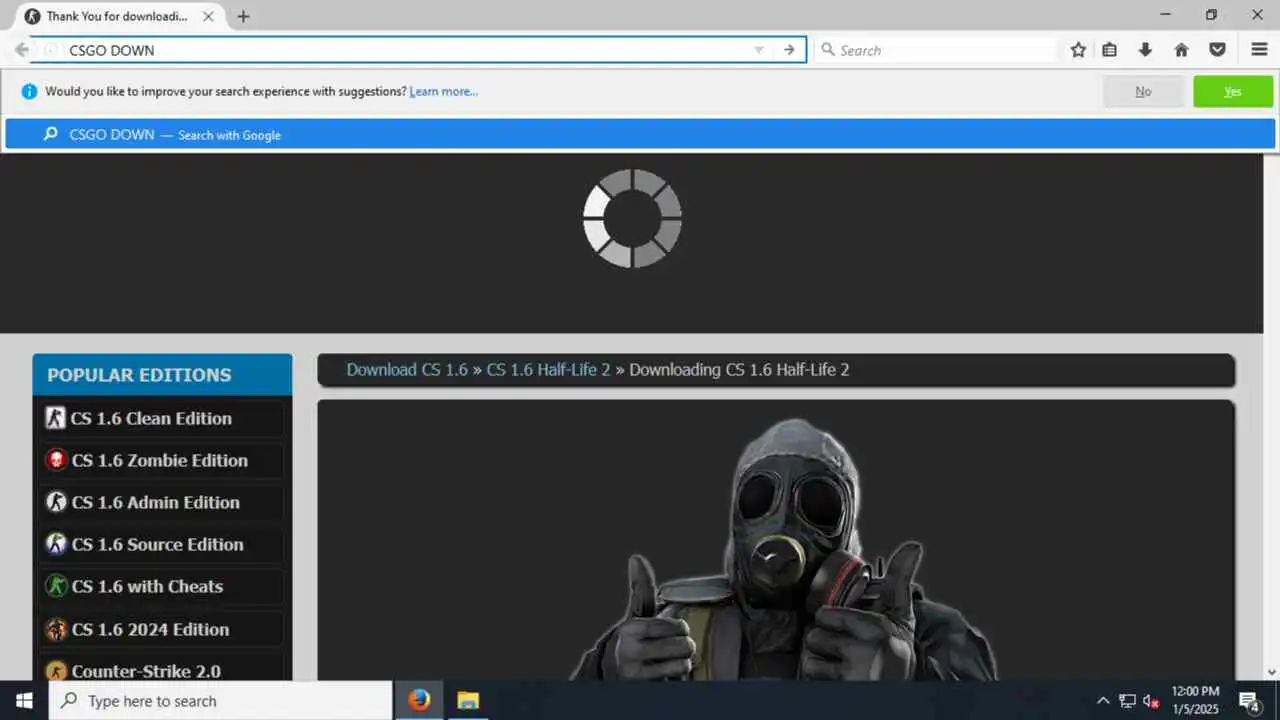Open the Firefox hamburger menu
The height and width of the screenshot is (720, 1280).
(x=1260, y=50)
